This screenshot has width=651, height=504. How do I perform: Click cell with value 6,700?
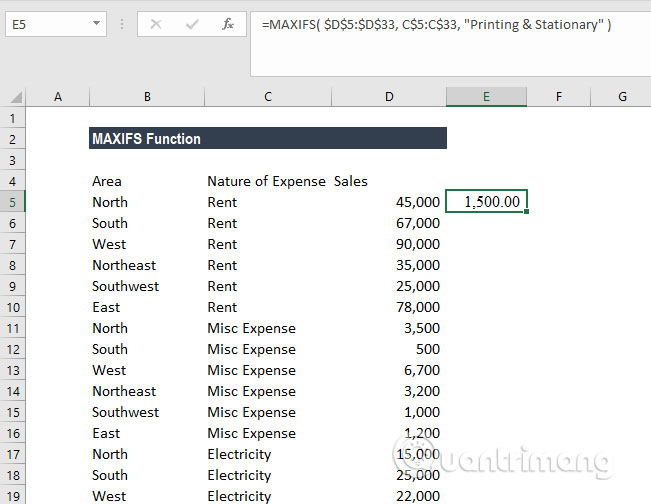[389, 370]
